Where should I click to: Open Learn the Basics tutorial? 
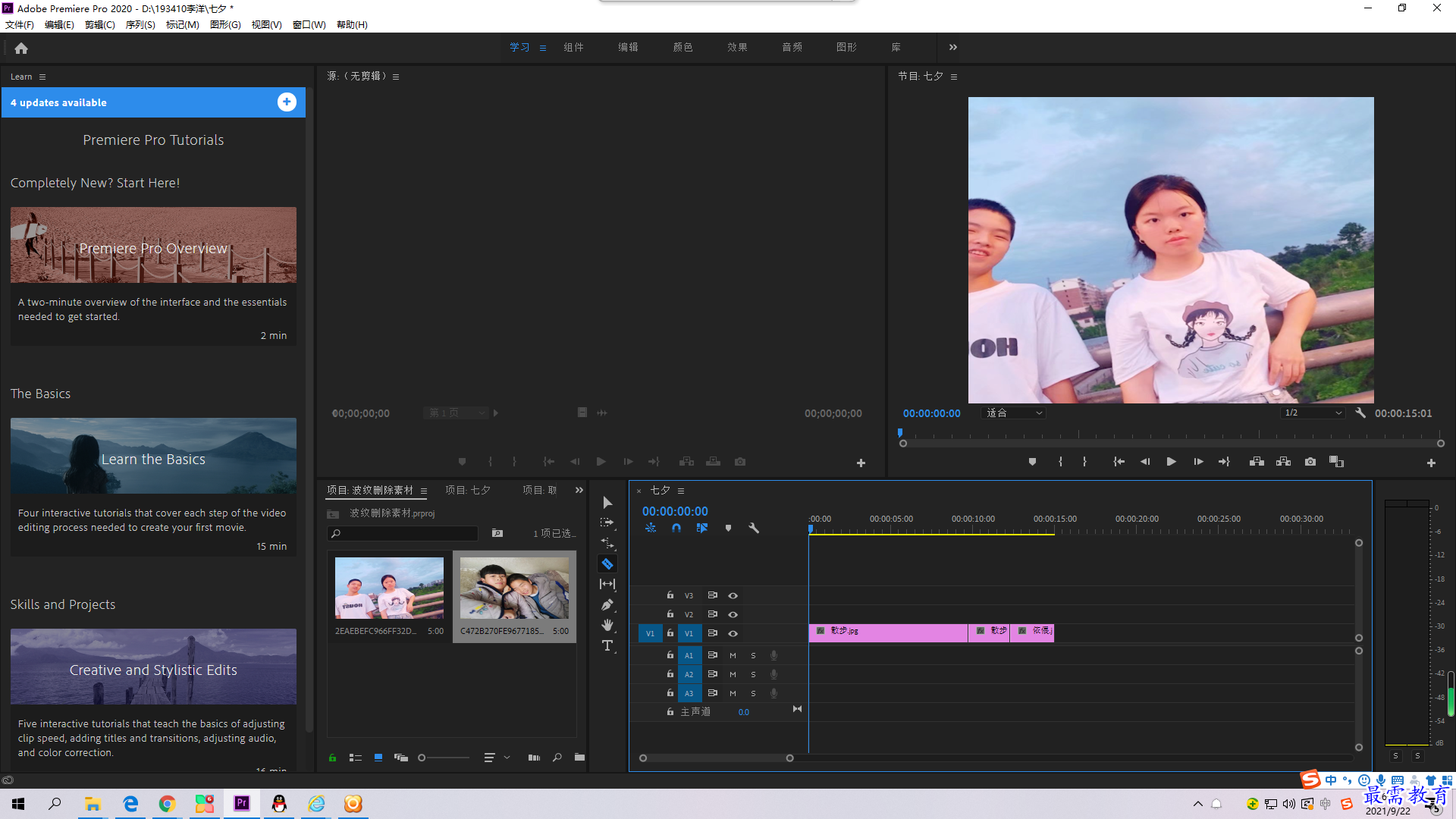153,456
